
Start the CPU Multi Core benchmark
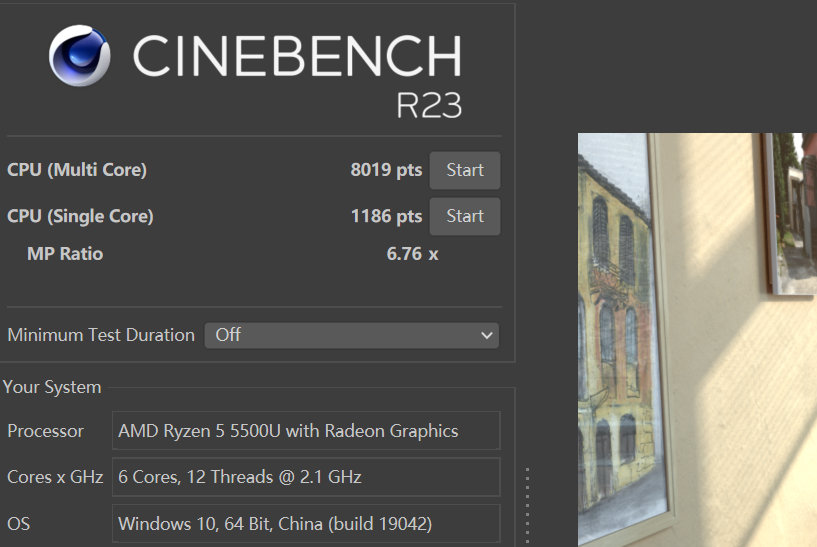(x=465, y=170)
